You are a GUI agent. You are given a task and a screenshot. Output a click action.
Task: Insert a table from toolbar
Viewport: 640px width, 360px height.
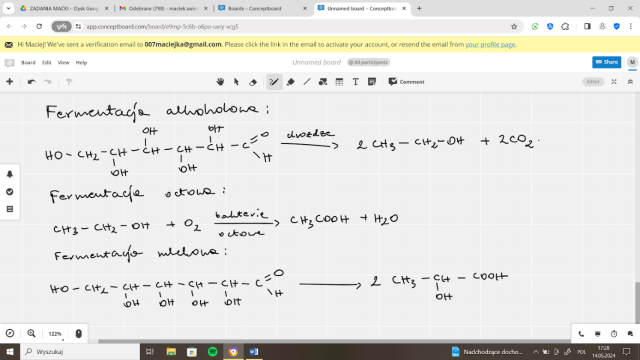click(339, 82)
